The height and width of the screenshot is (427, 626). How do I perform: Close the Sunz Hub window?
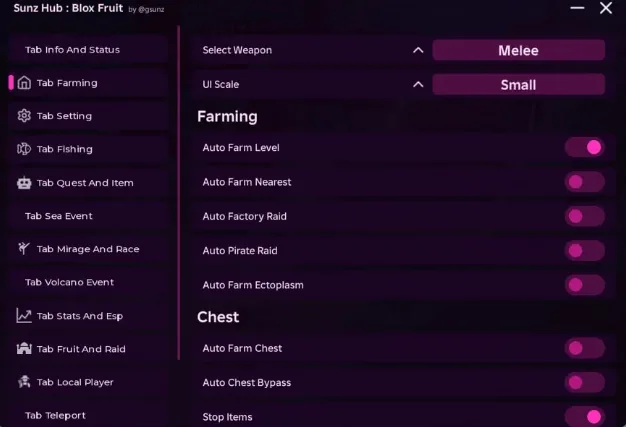606,8
